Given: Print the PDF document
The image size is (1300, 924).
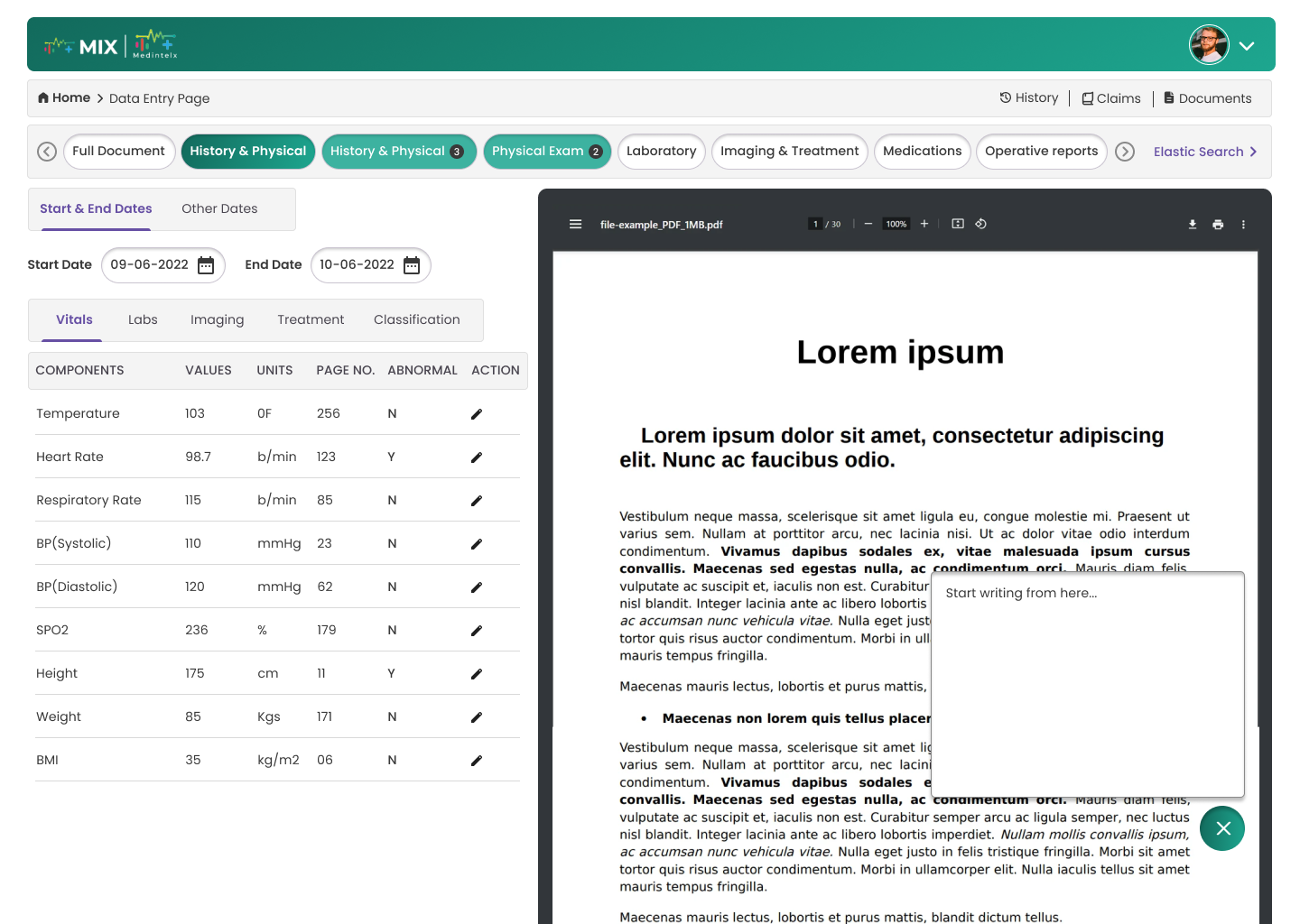Looking at the screenshot, I should 1218,225.
